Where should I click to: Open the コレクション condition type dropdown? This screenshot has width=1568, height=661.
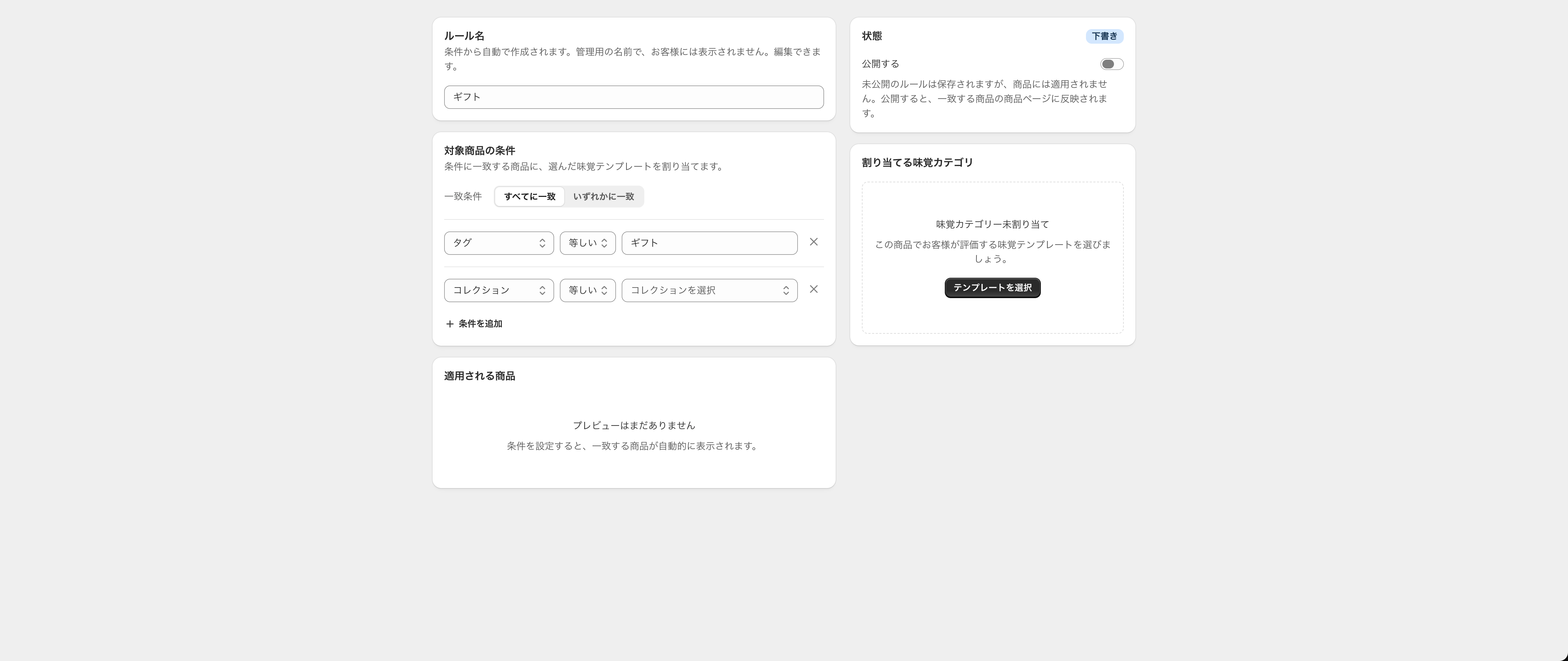(x=498, y=290)
